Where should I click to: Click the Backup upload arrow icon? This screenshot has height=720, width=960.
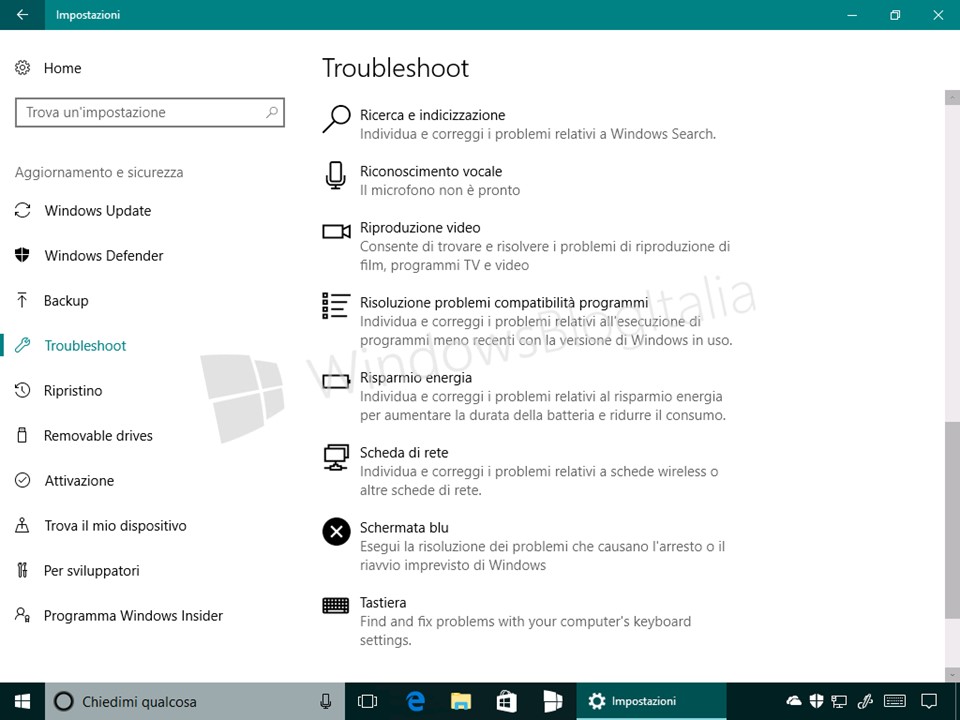[x=23, y=301]
